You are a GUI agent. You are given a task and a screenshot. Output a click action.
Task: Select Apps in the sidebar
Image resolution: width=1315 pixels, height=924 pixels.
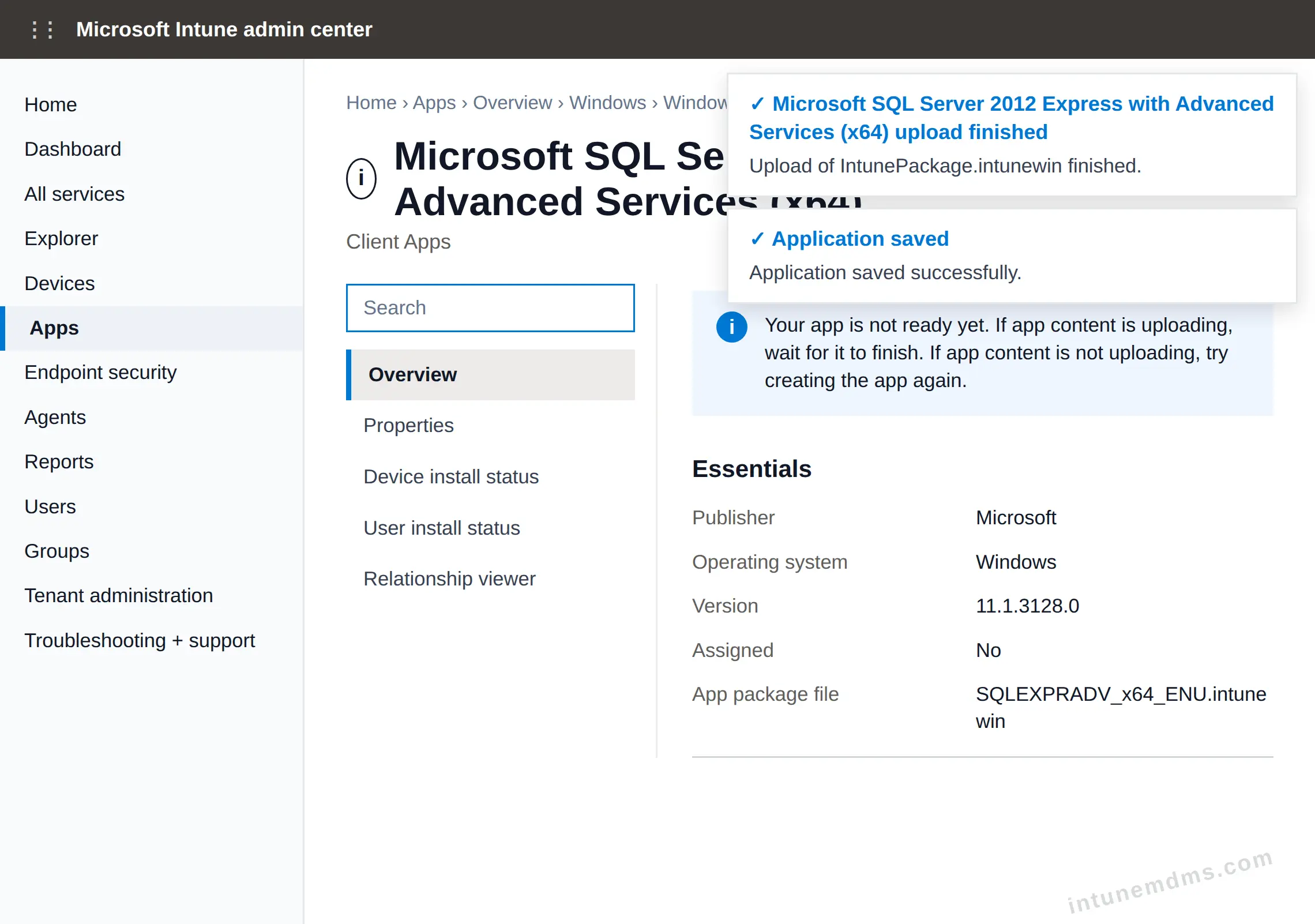(x=152, y=328)
